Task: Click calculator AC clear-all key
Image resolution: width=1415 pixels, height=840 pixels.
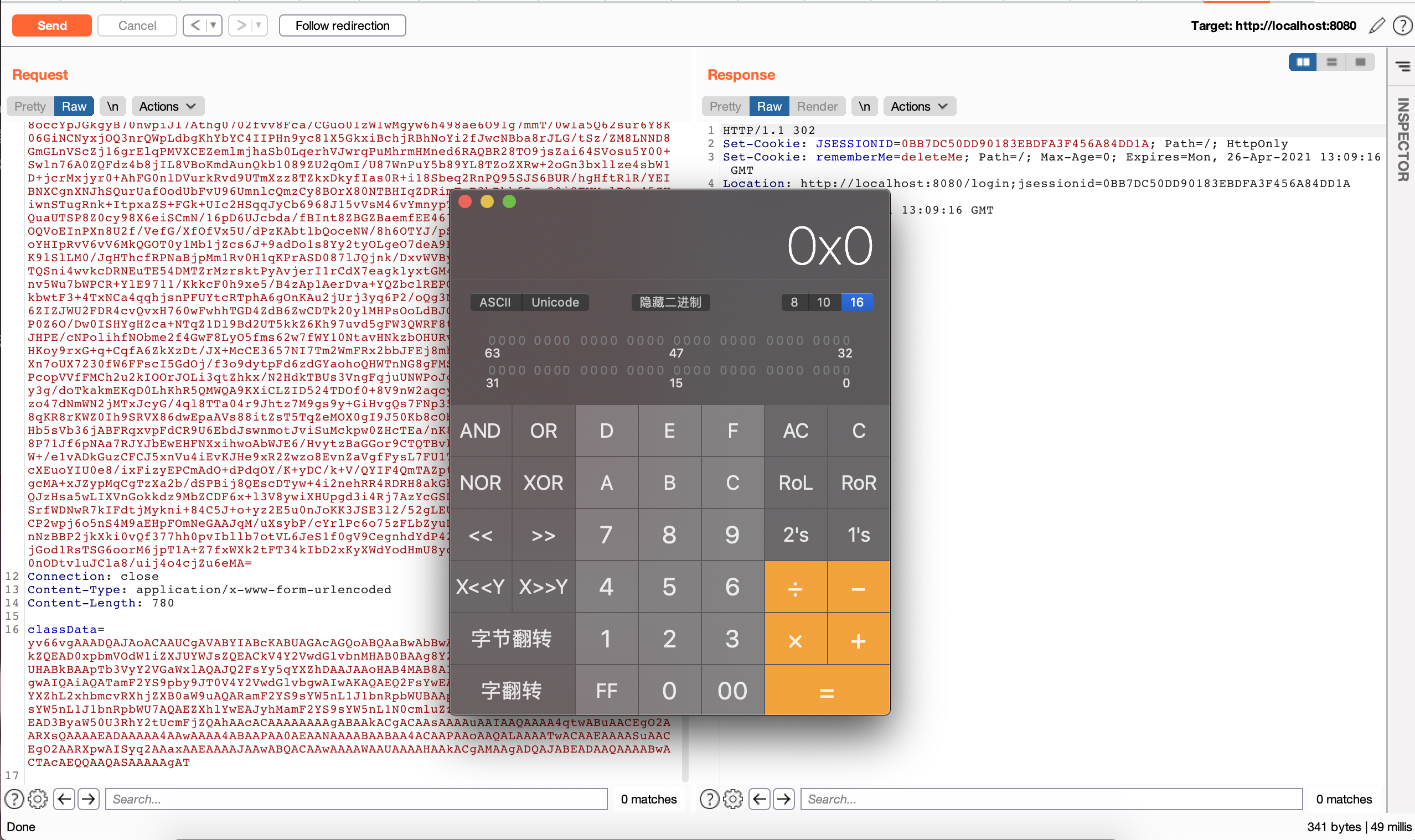Action: click(x=796, y=431)
